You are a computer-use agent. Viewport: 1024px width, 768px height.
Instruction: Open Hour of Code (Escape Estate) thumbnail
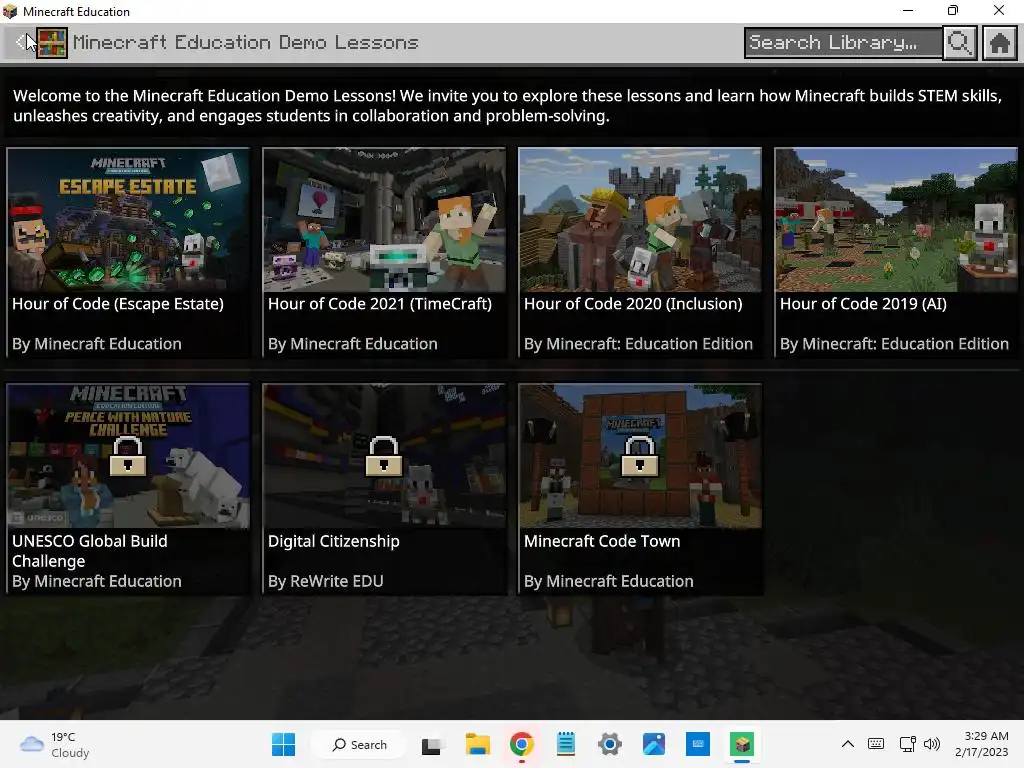pos(128,219)
